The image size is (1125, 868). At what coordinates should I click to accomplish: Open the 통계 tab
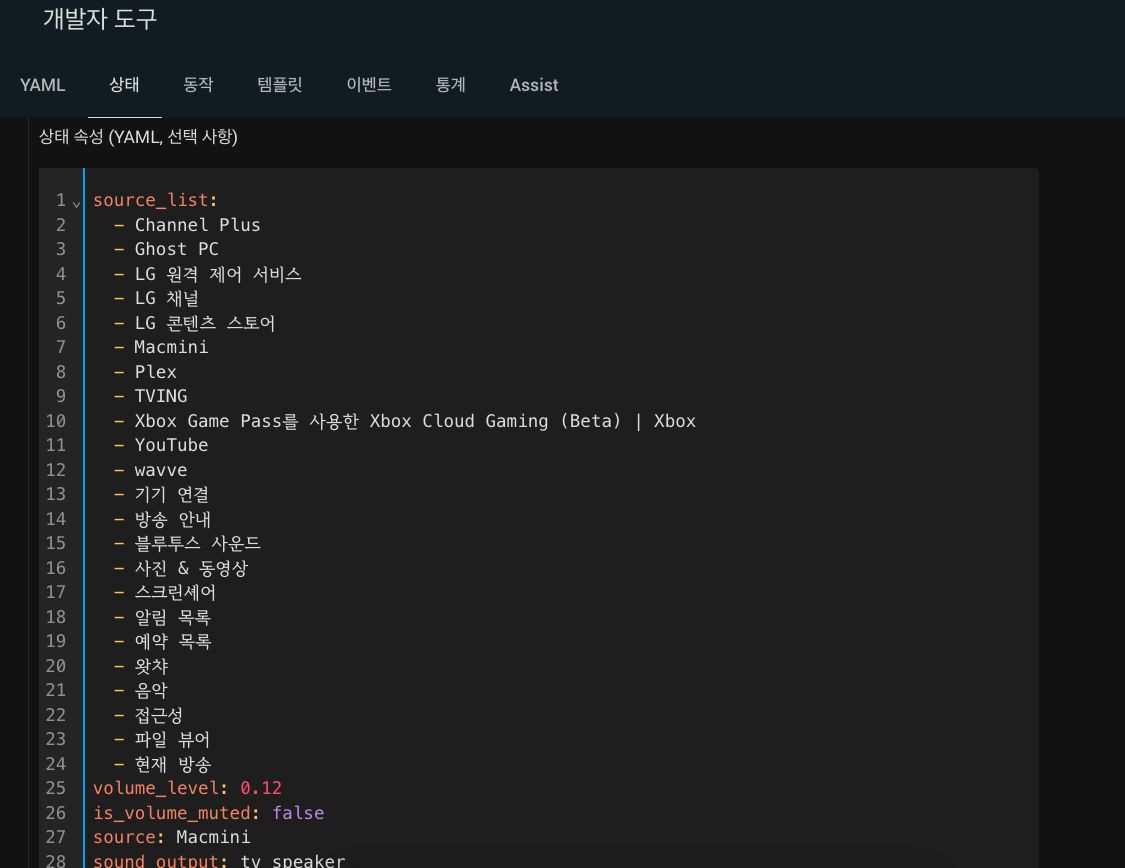450,85
